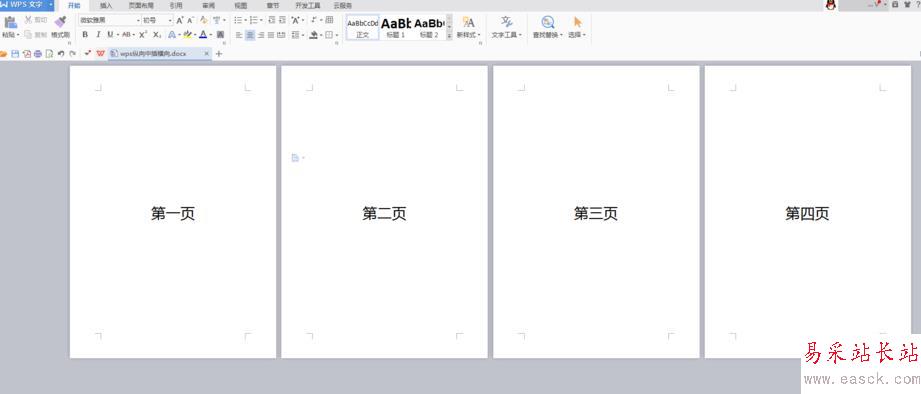
Task: Click the 第一页 text on first page
Action: (173, 213)
